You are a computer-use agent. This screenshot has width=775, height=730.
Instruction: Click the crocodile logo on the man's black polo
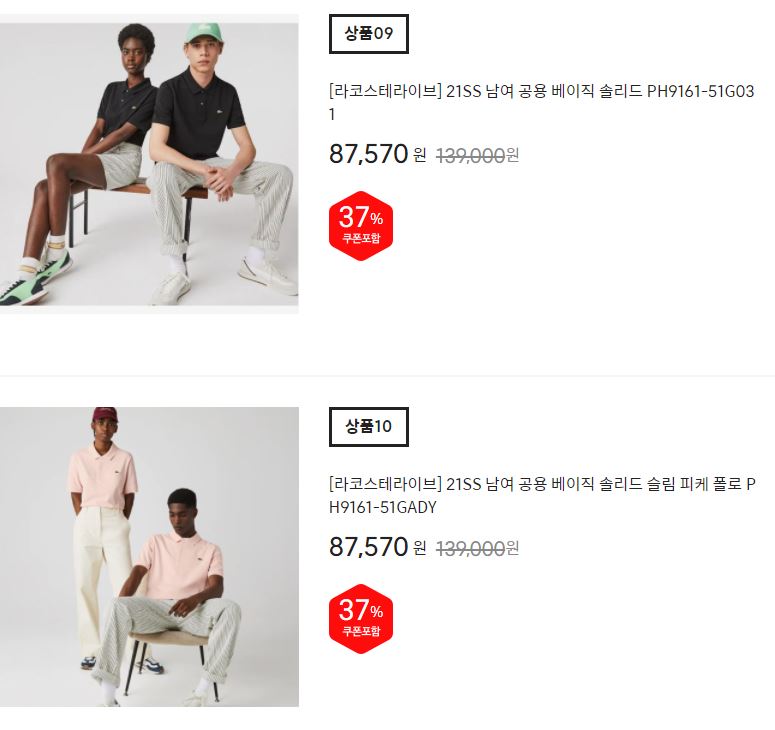(x=218, y=115)
